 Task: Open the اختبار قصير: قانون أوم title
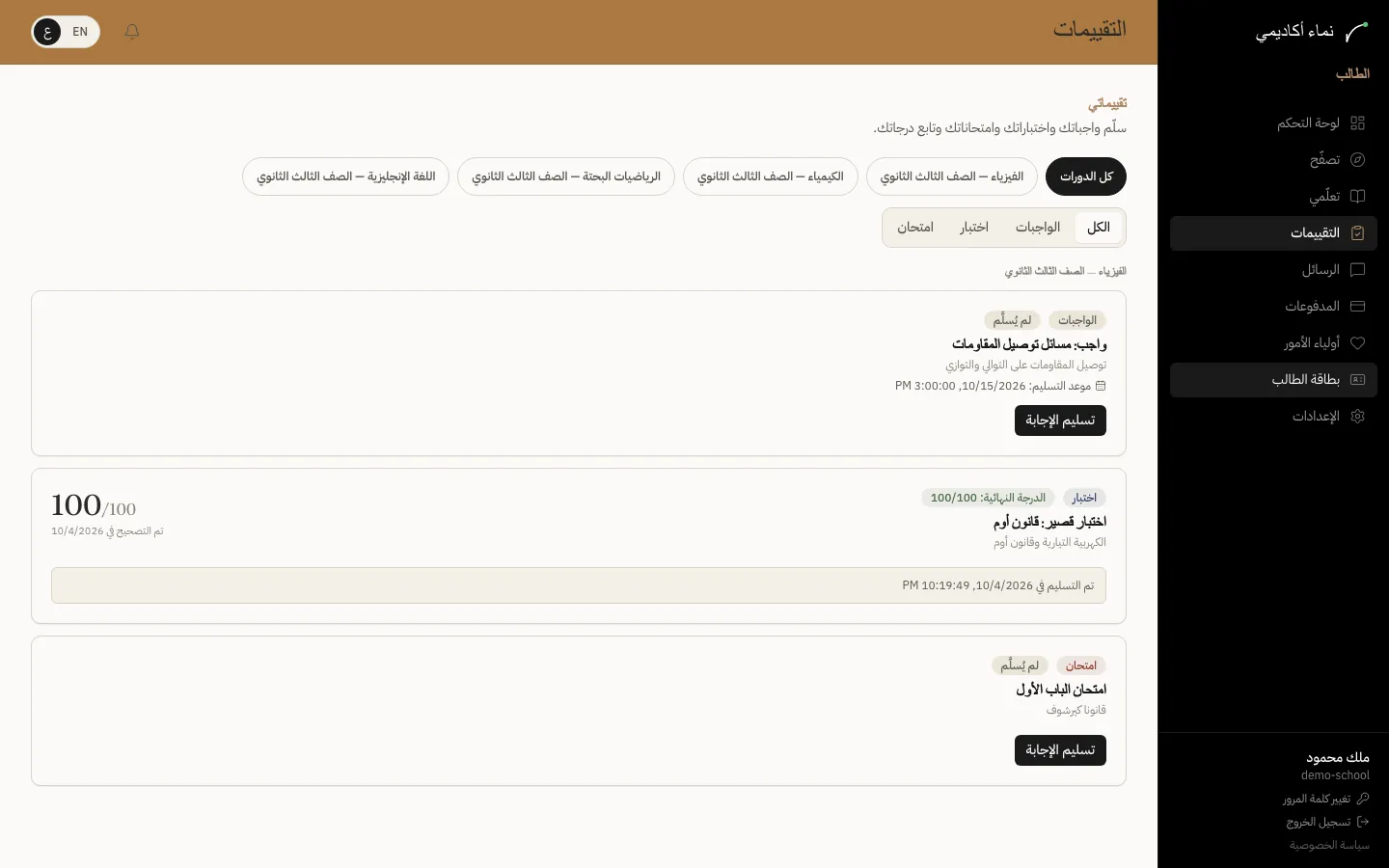coord(1049,522)
